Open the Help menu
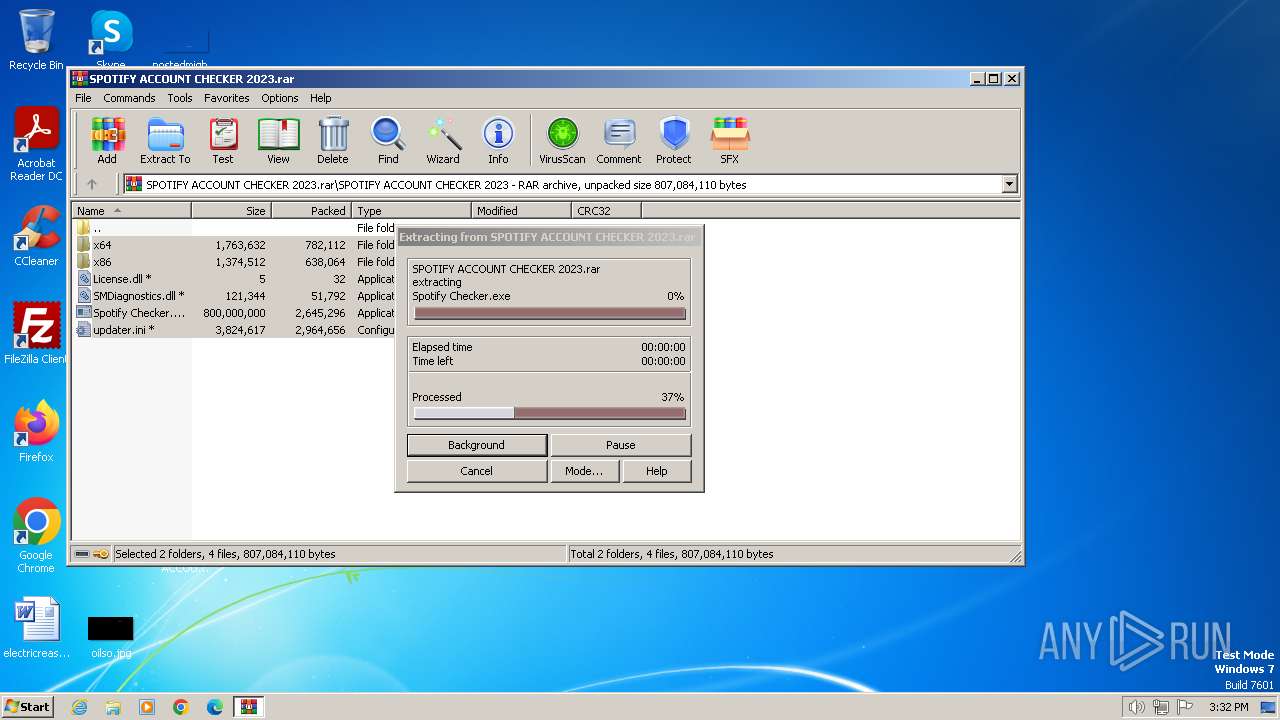 tap(320, 98)
